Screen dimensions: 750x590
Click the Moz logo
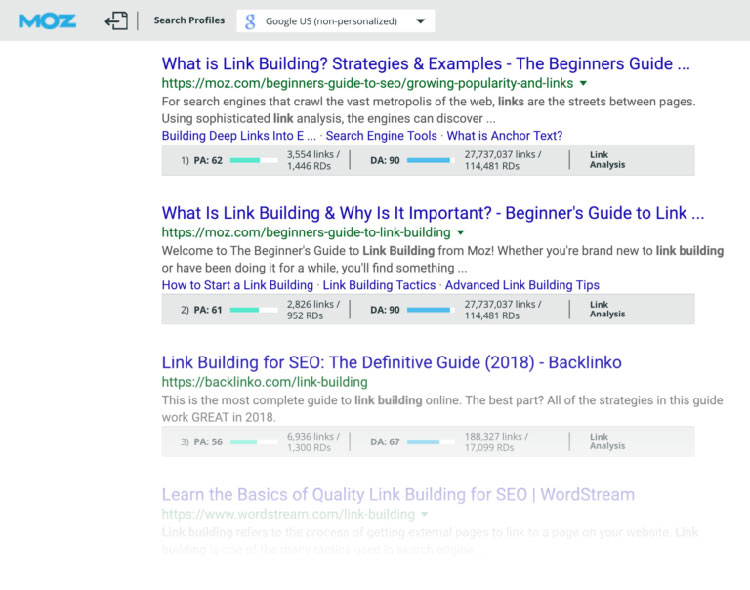point(47,21)
